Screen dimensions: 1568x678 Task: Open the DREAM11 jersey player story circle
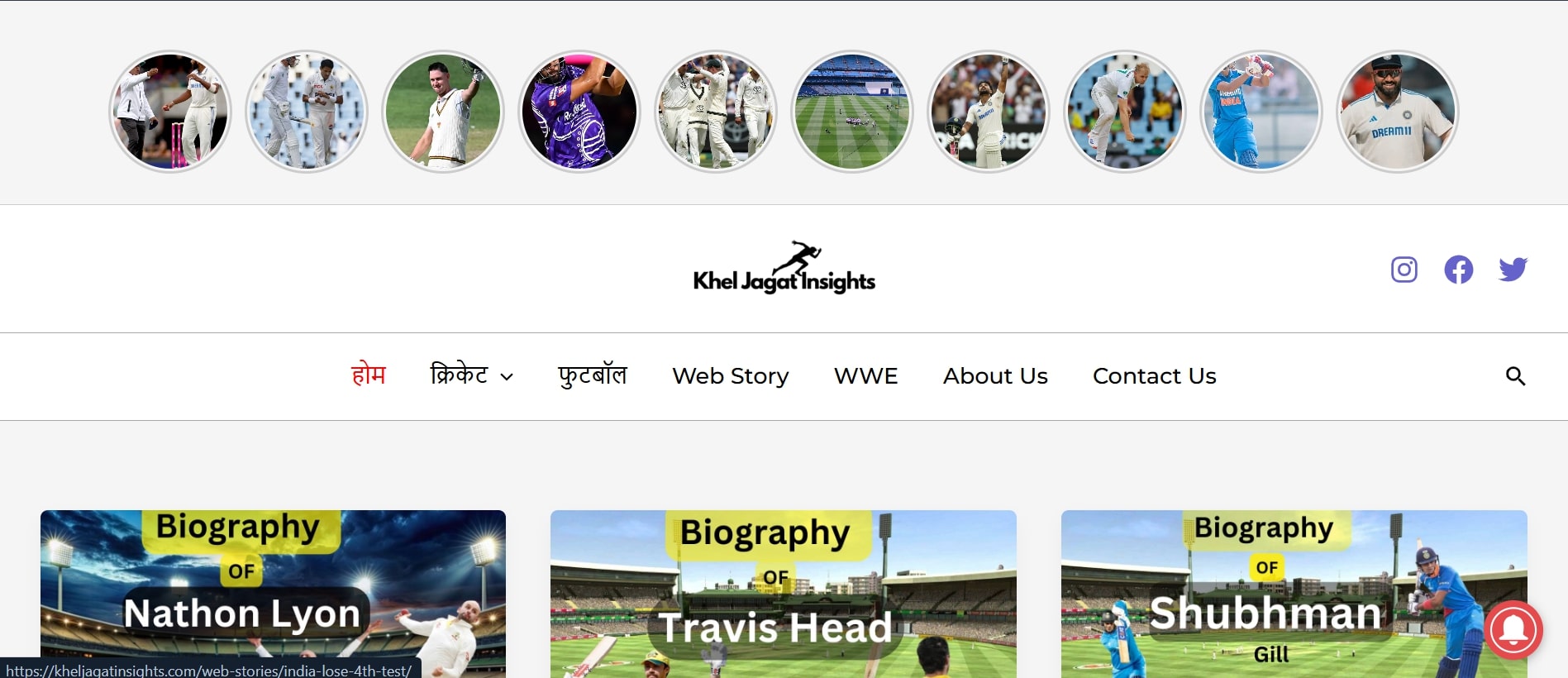[1397, 112]
